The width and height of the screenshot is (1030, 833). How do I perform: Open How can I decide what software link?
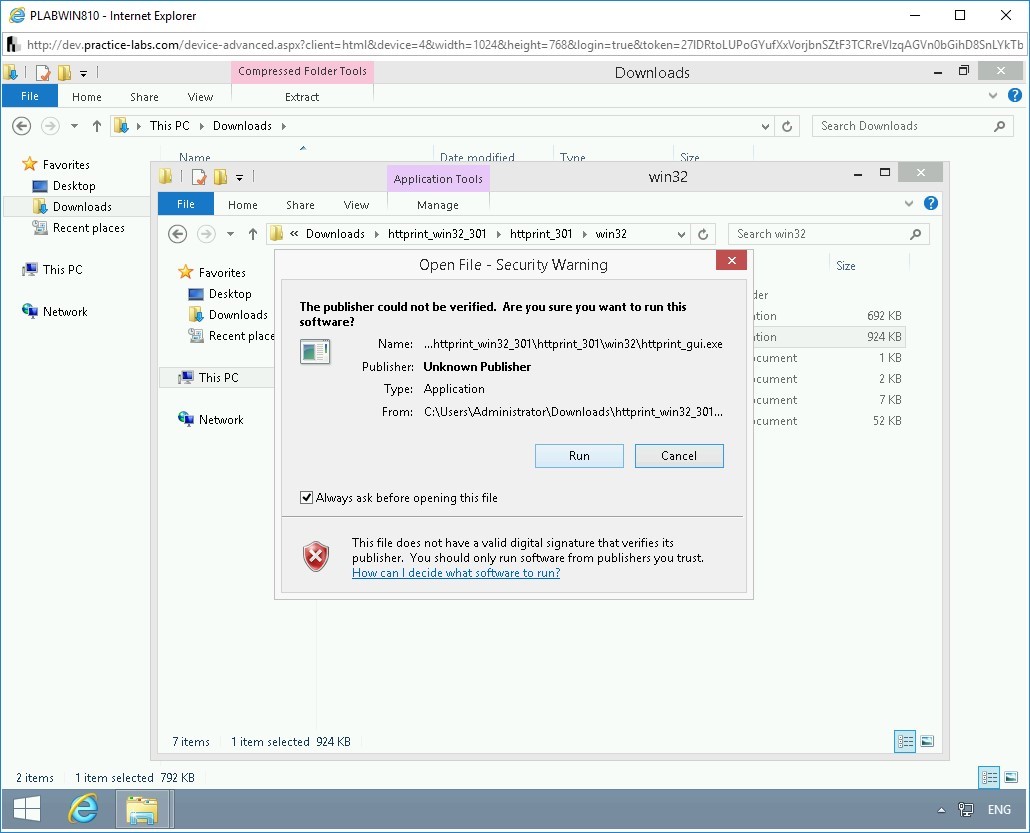(x=455, y=573)
